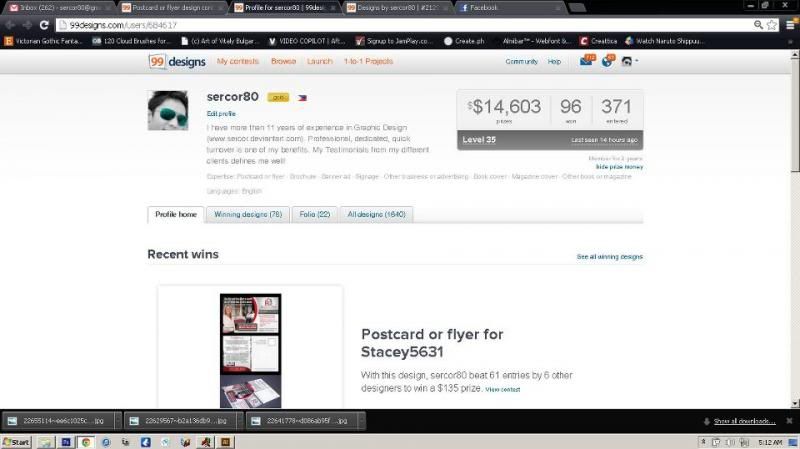Open Photoshop from the taskbar
The height and width of the screenshot is (449, 800).
[x=66, y=442]
